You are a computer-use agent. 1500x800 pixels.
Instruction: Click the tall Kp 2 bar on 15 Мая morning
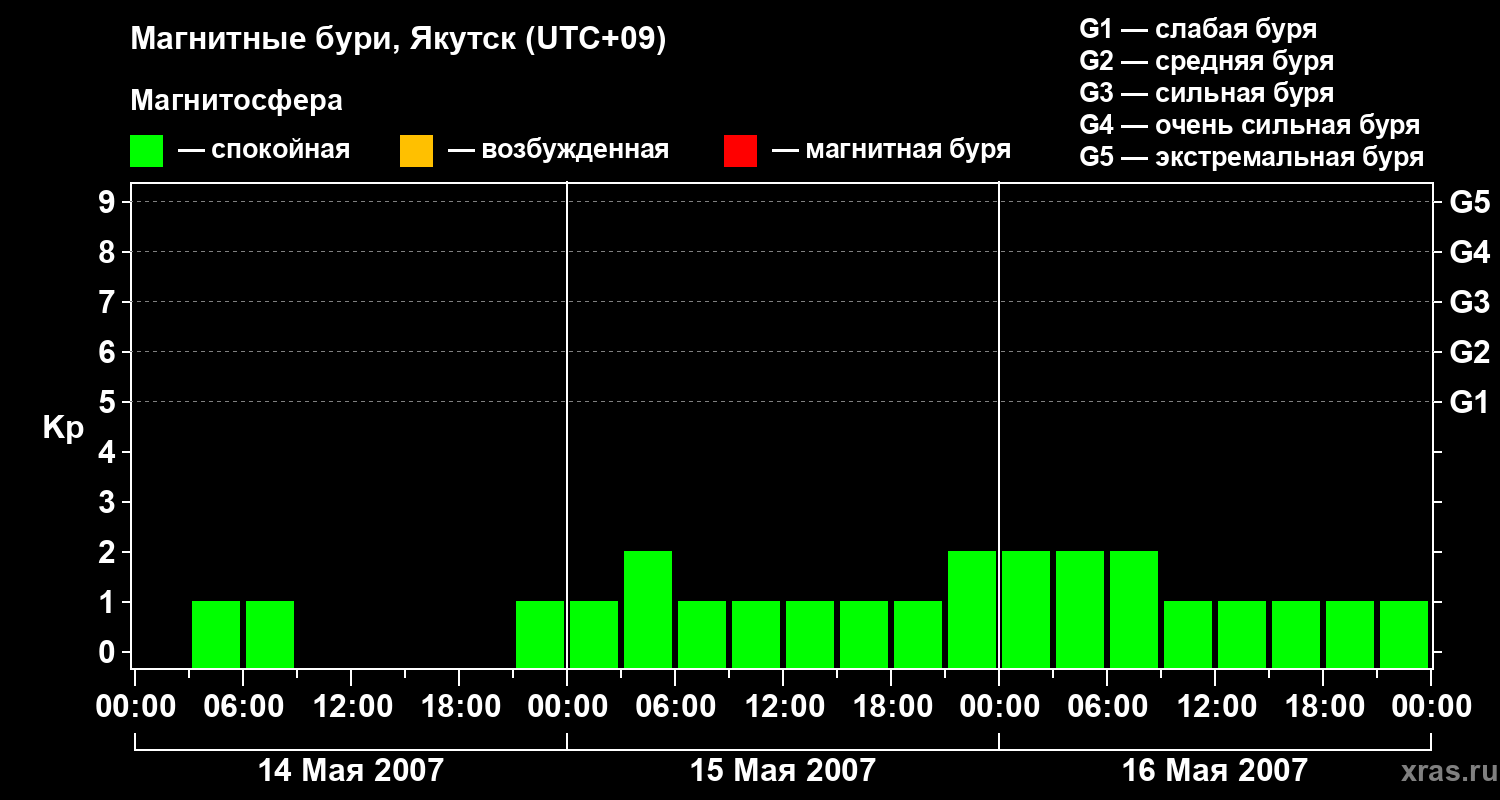[x=648, y=609]
